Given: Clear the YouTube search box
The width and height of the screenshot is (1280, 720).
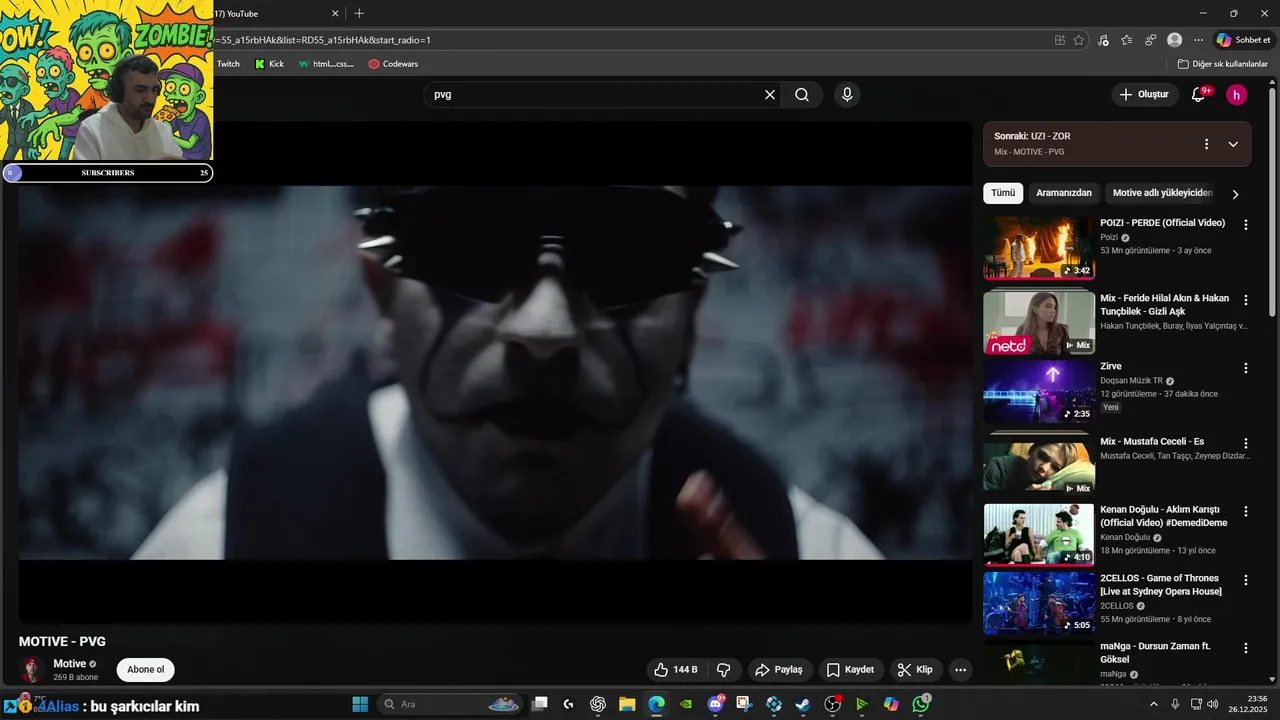Looking at the screenshot, I should coord(770,95).
